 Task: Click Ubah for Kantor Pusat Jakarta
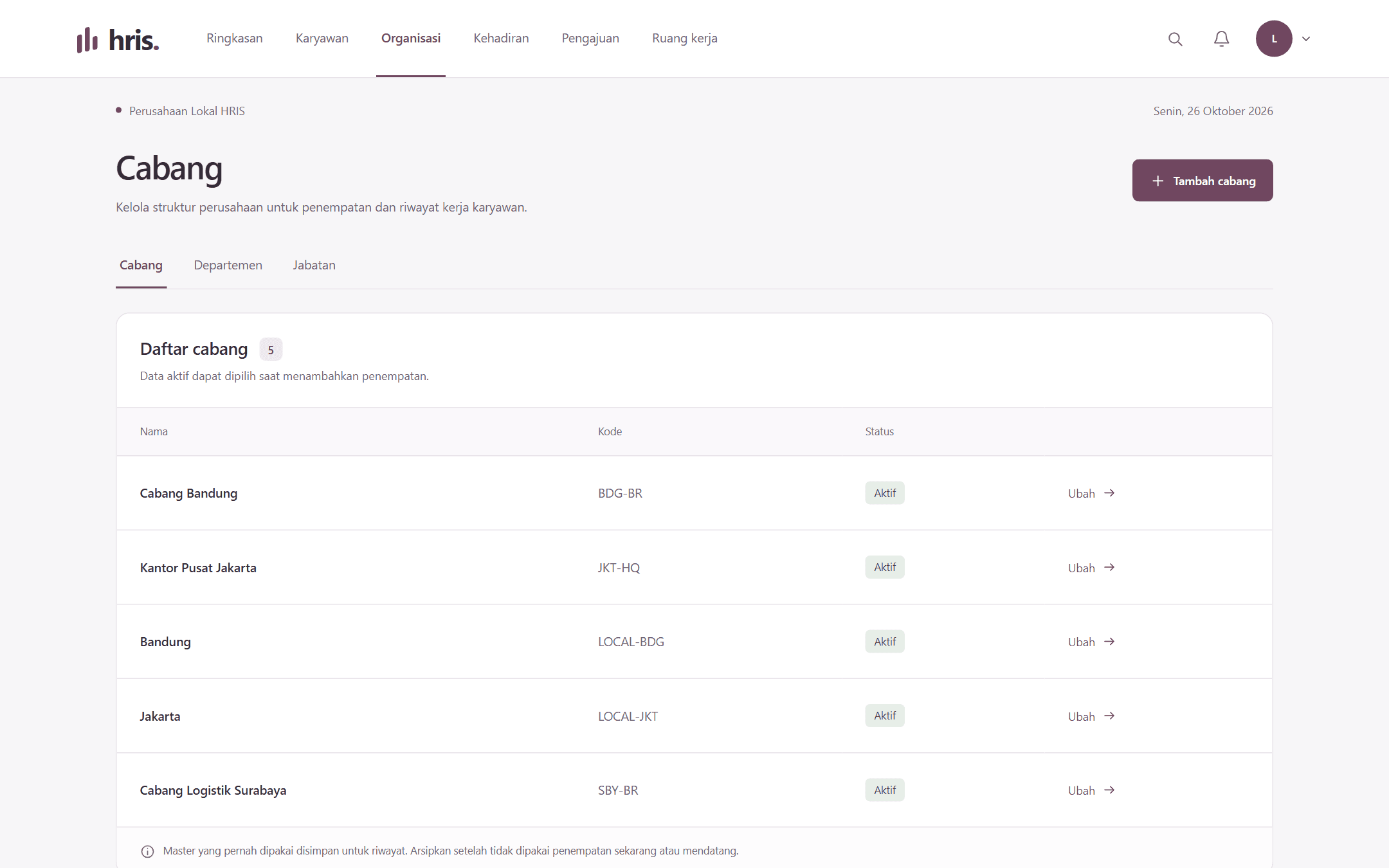tap(1091, 568)
